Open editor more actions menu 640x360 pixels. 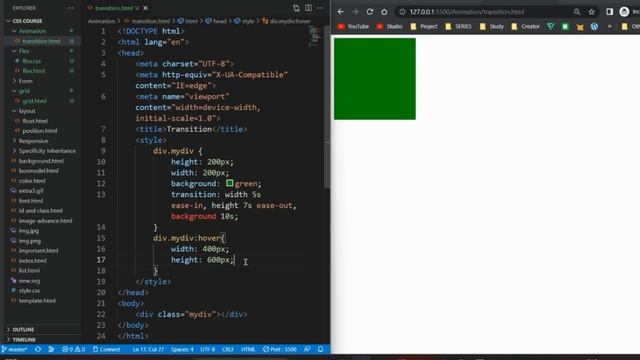(320, 8)
